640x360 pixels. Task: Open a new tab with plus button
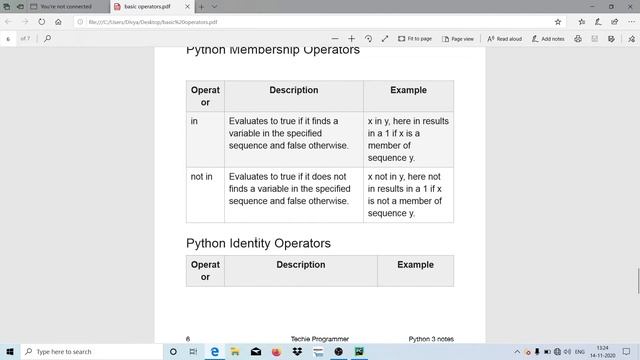tap(201, 7)
